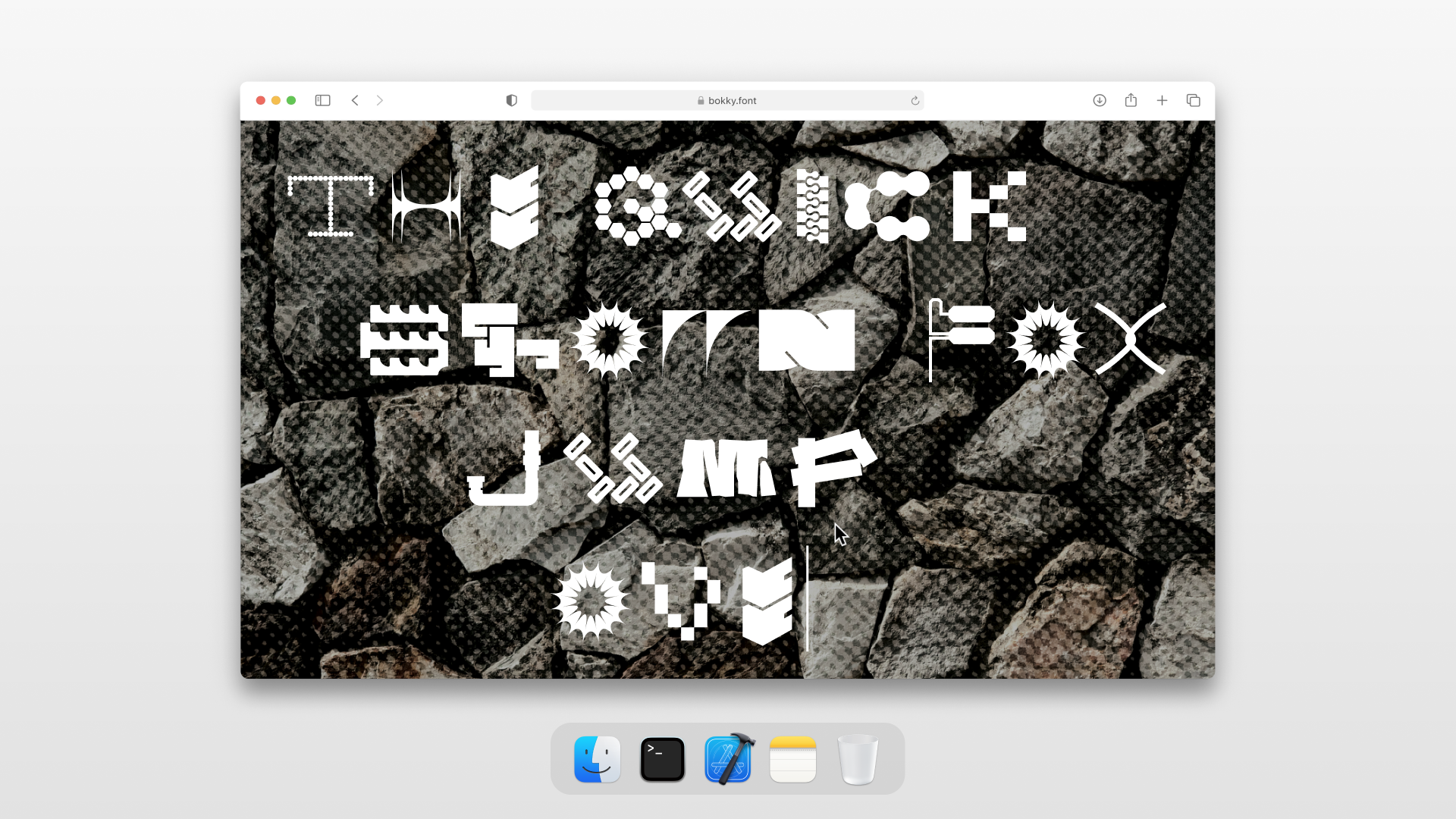Viewport: 1456px width, 819px height.
Task: Toggle the Safari sidebar button
Action: (x=322, y=100)
